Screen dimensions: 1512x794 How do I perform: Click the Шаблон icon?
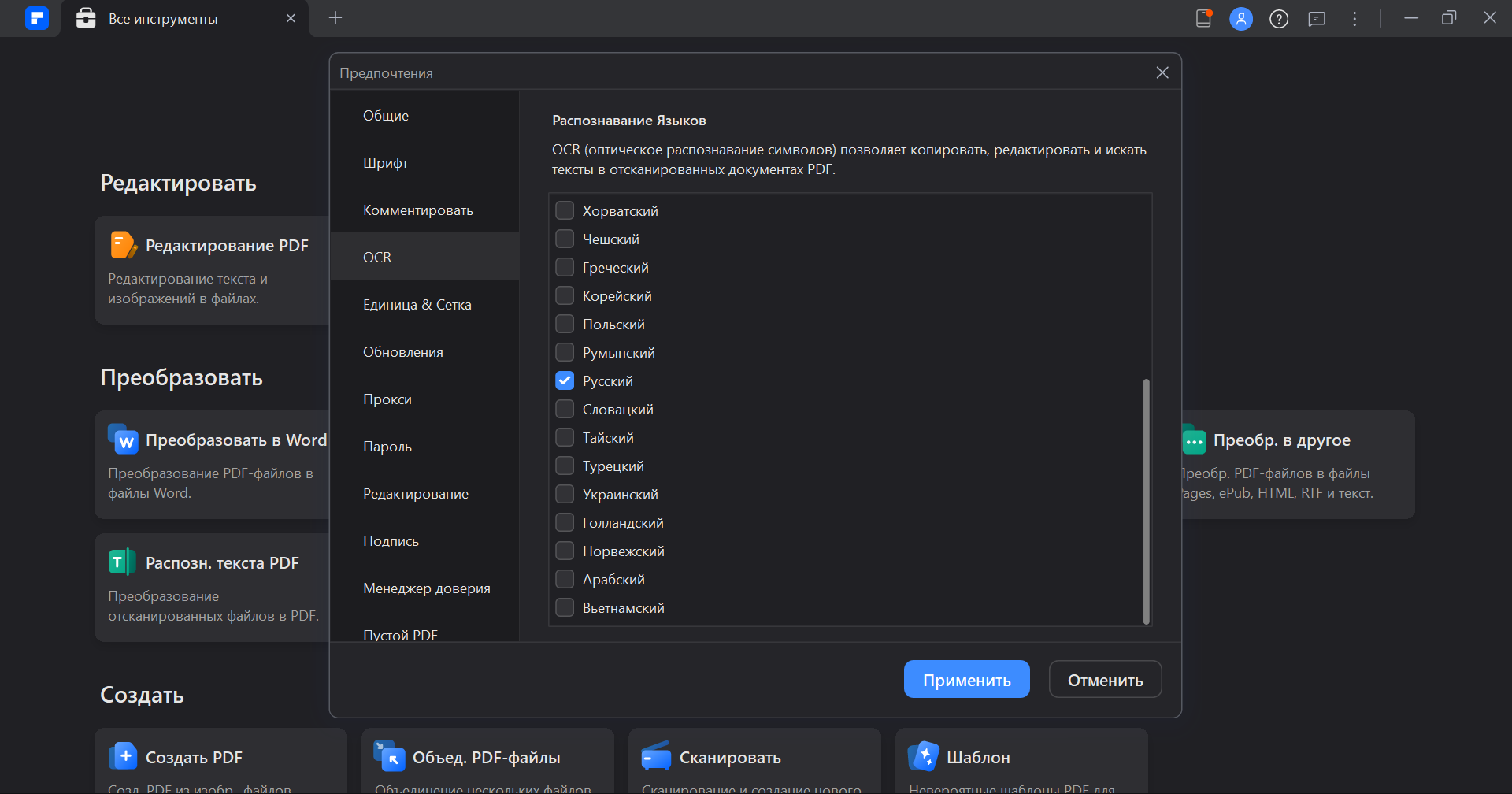point(923,756)
